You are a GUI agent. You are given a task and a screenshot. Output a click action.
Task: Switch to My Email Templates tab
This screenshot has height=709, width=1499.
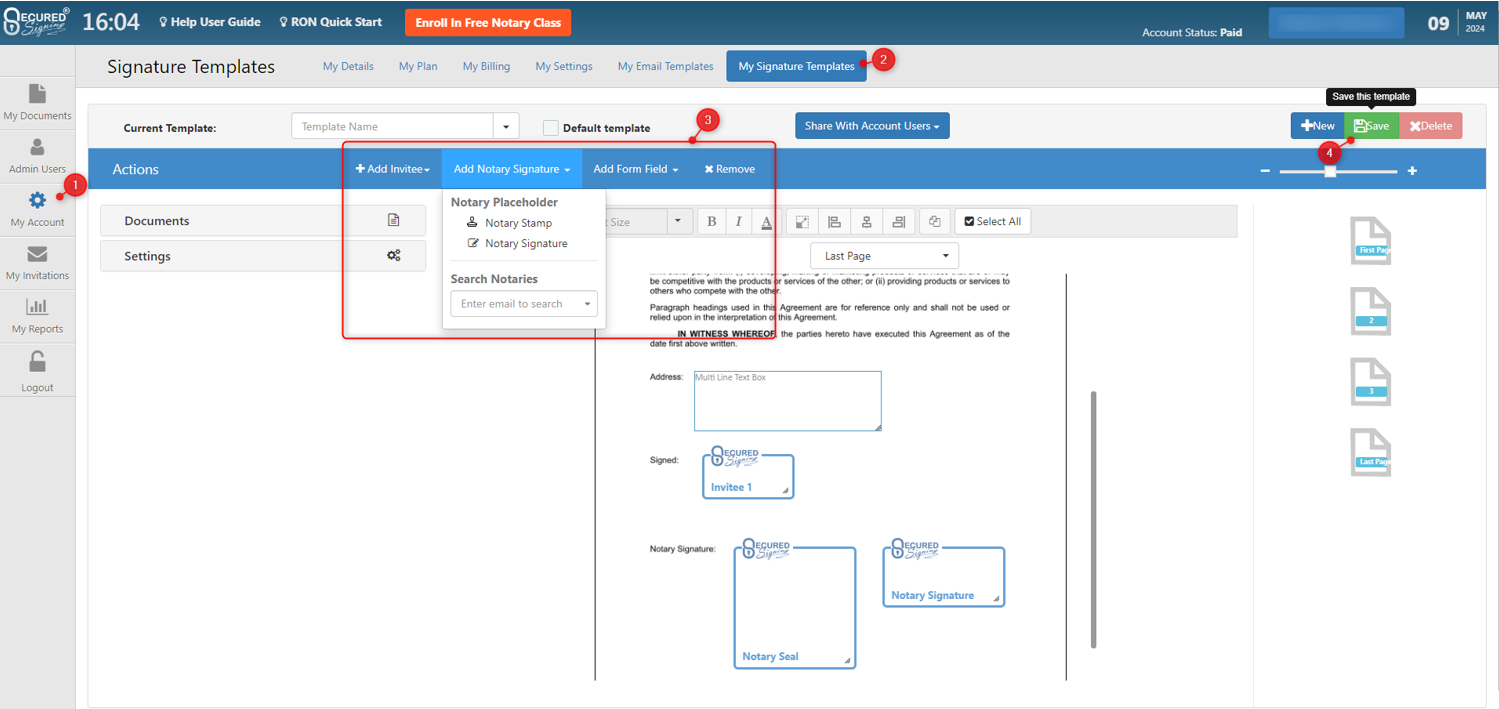tap(665, 66)
